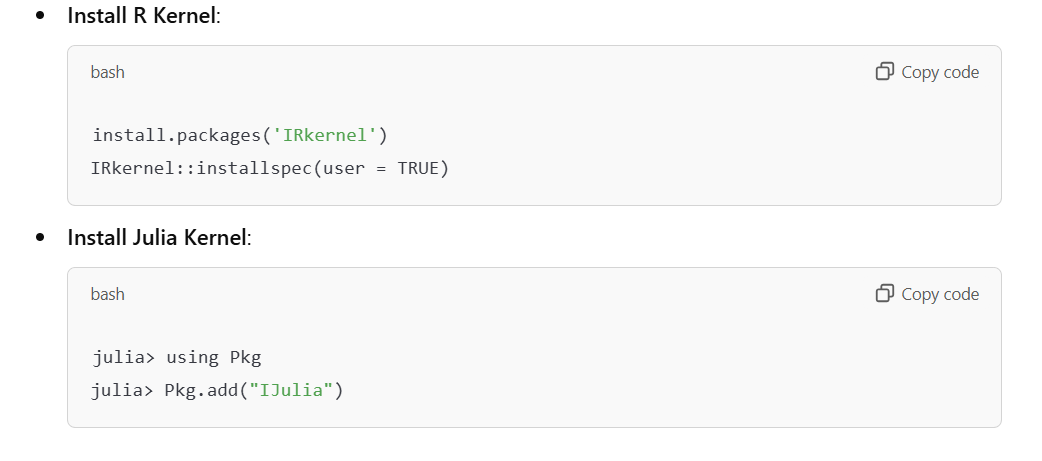Click the 'Copy code' text in the Julia block

point(940,294)
